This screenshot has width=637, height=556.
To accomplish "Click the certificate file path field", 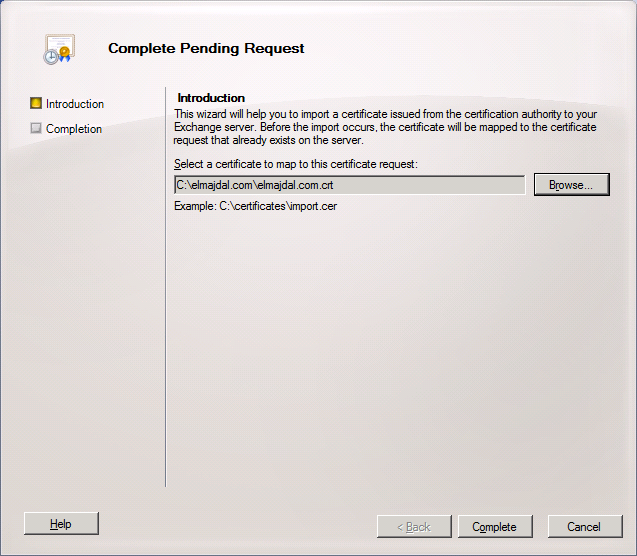I will 349,185.
